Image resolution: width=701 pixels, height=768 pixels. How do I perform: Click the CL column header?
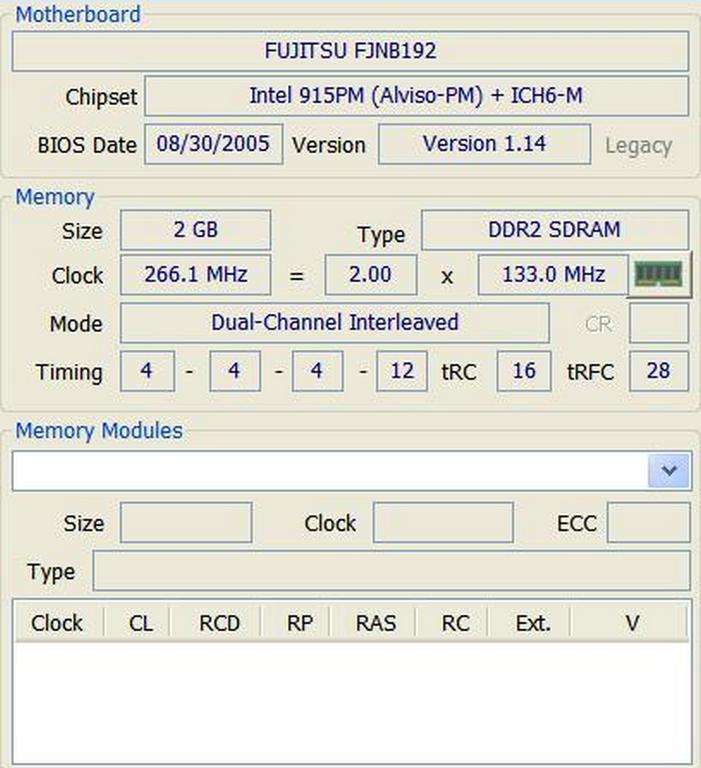[x=141, y=623]
